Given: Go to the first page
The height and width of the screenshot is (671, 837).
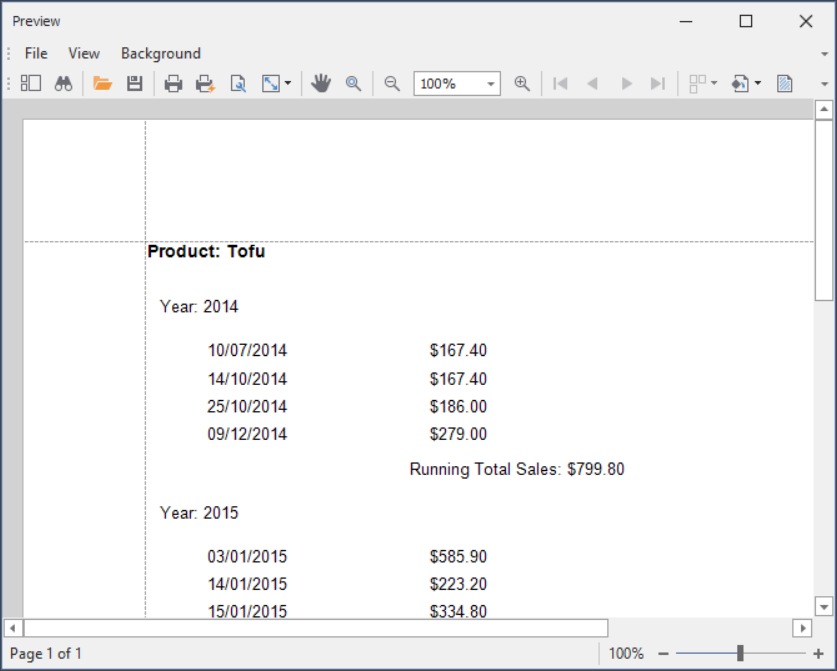Looking at the screenshot, I should pyautogui.click(x=560, y=83).
